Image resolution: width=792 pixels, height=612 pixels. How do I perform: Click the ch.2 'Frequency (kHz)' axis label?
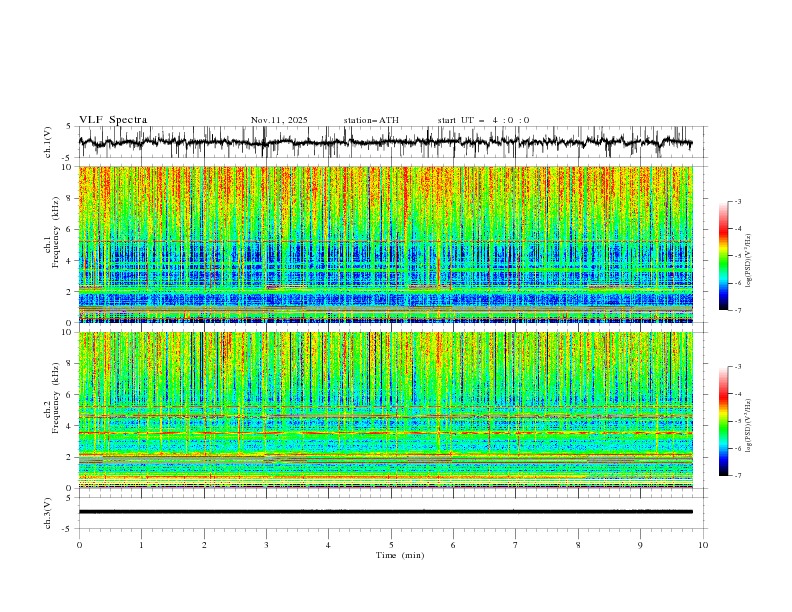[x=56, y=398]
